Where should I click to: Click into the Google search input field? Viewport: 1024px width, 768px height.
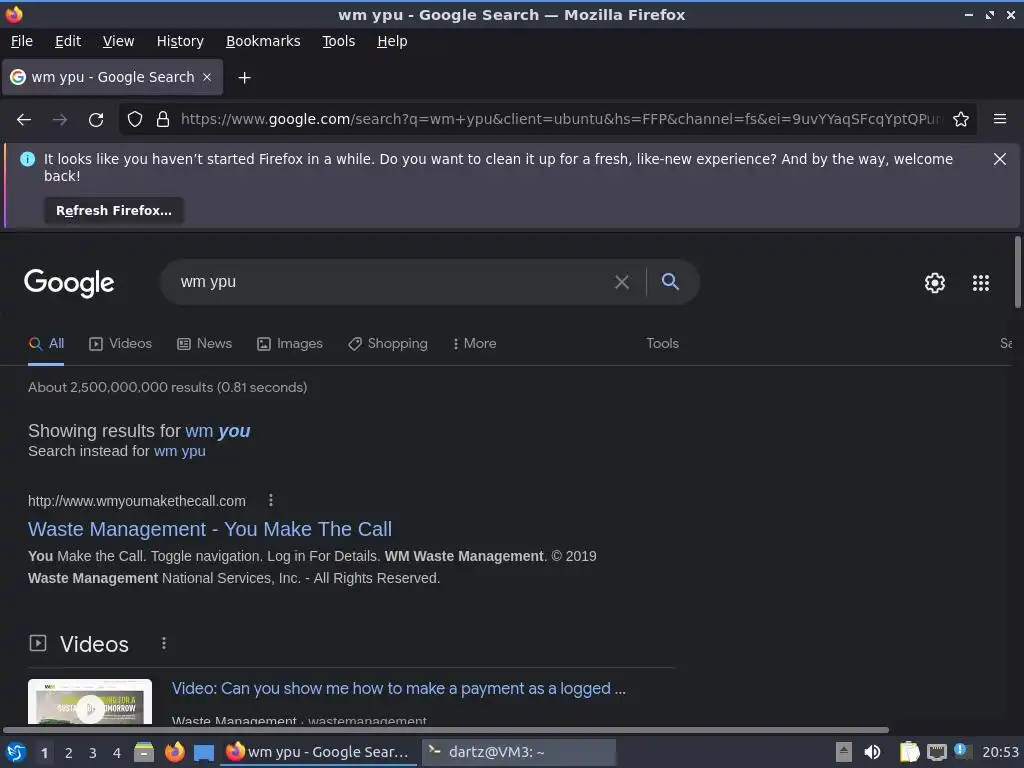pyautogui.click(x=392, y=282)
